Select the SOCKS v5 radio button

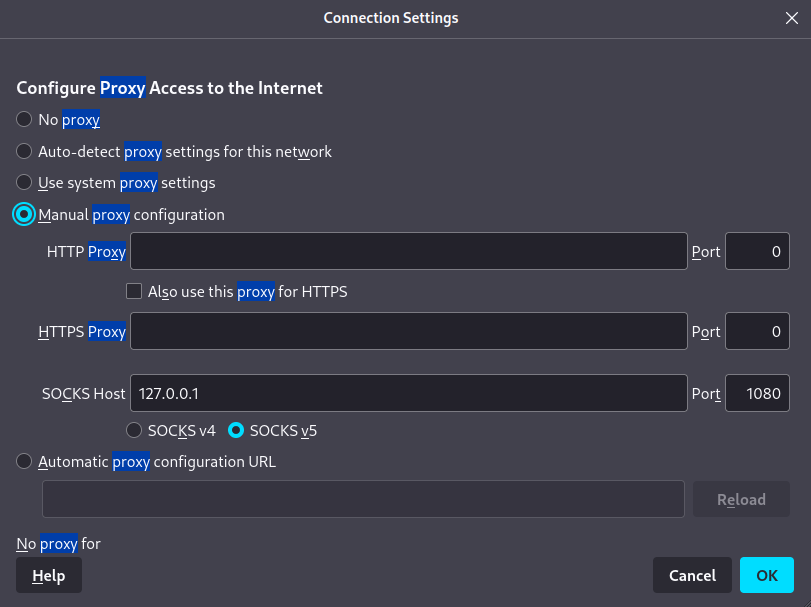pyautogui.click(x=236, y=431)
